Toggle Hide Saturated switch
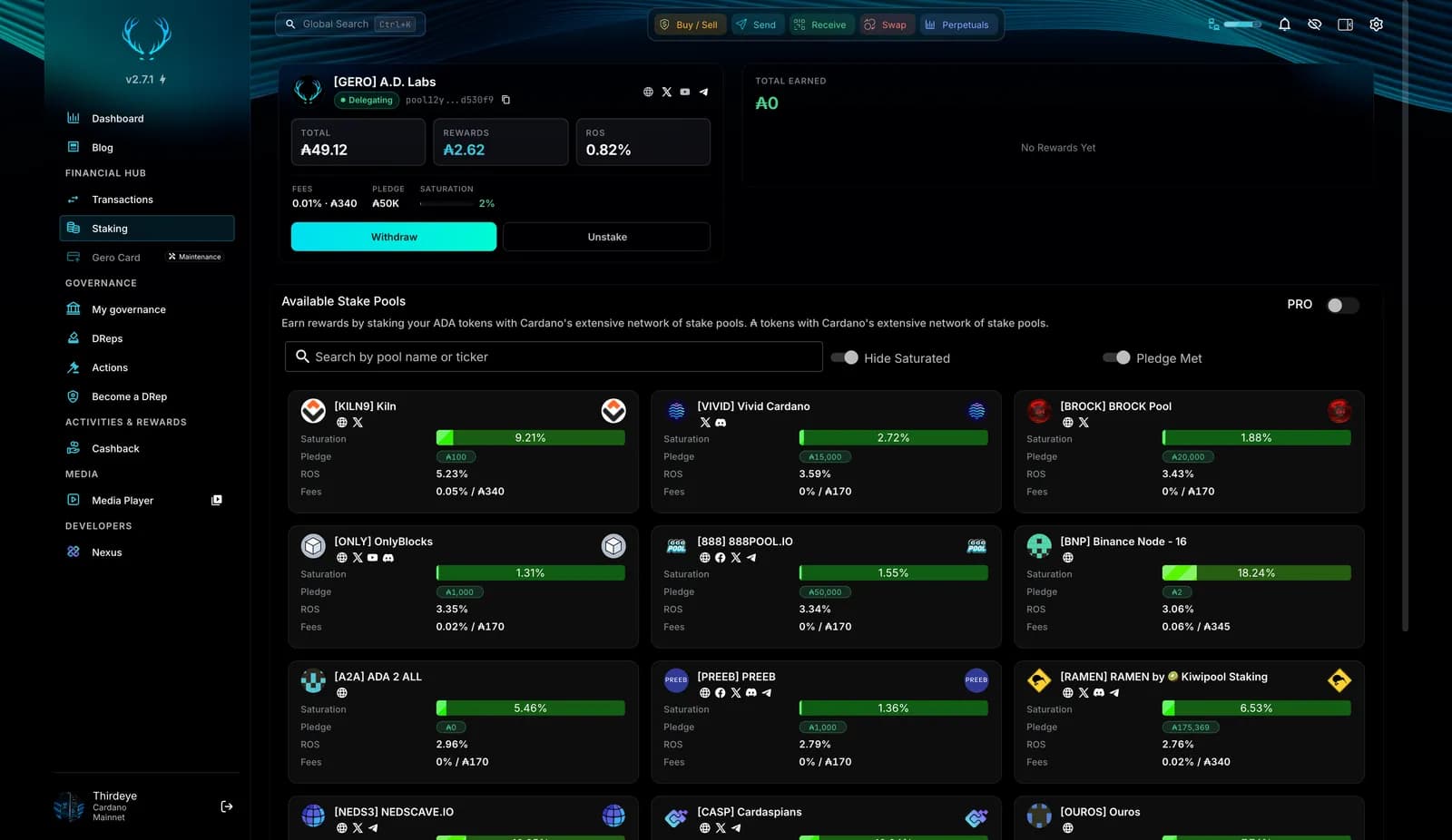This screenshot has width=1452, height=840. click(845, 357)
